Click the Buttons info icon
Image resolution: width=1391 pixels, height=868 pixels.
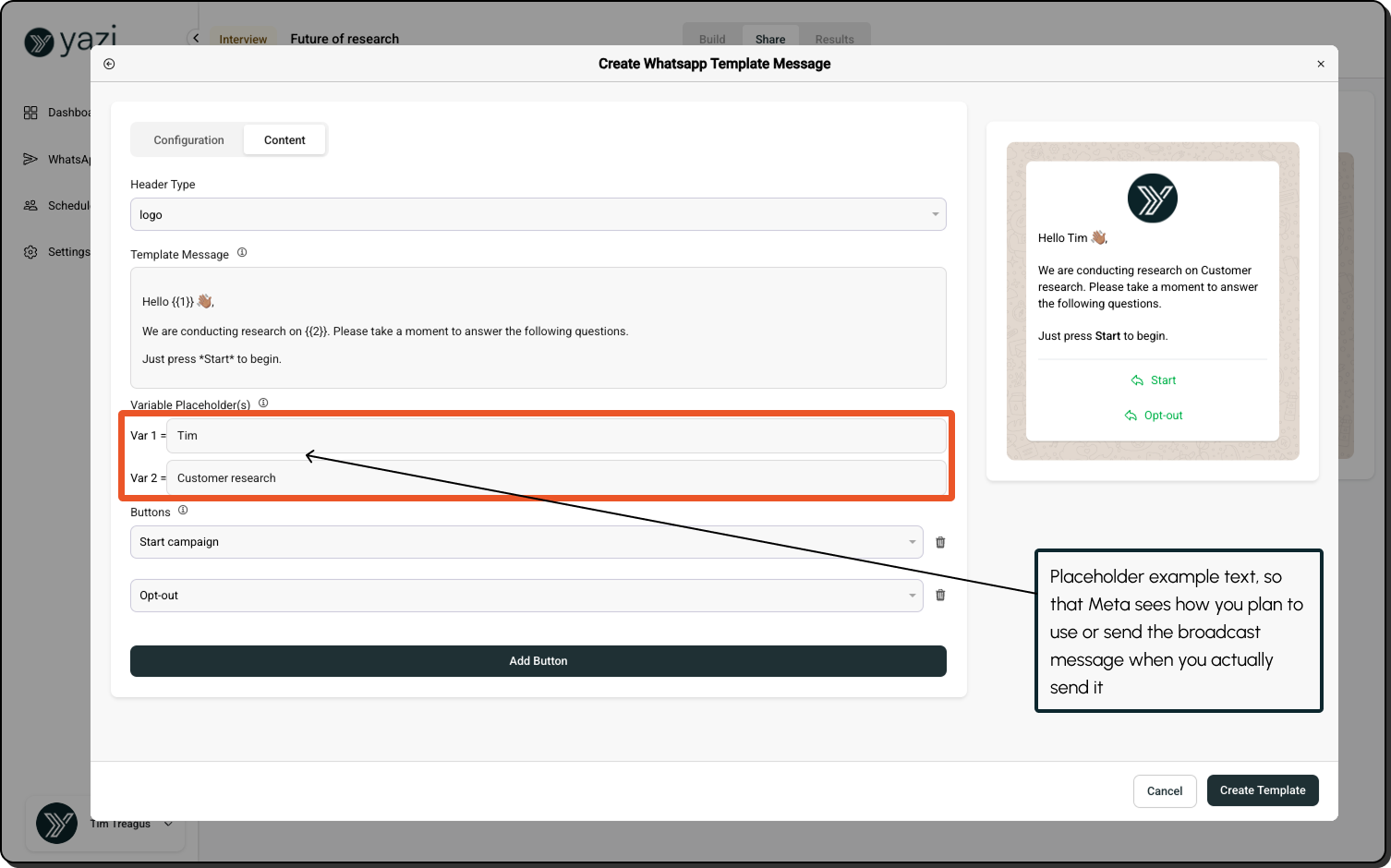click(x=183, y=511)
